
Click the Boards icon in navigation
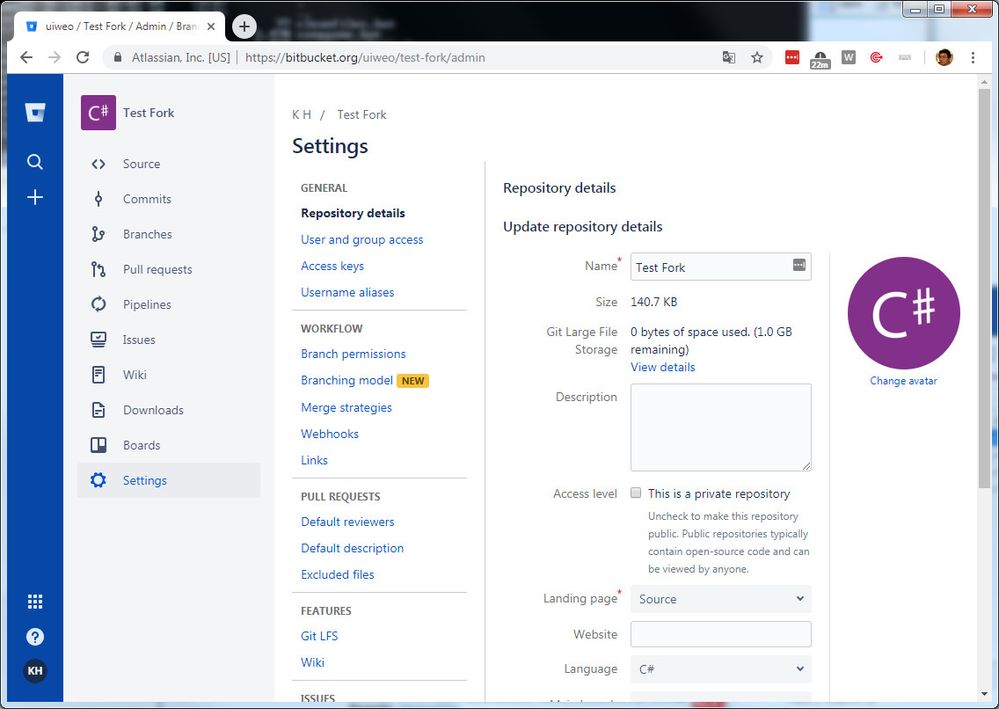point(98,445)
